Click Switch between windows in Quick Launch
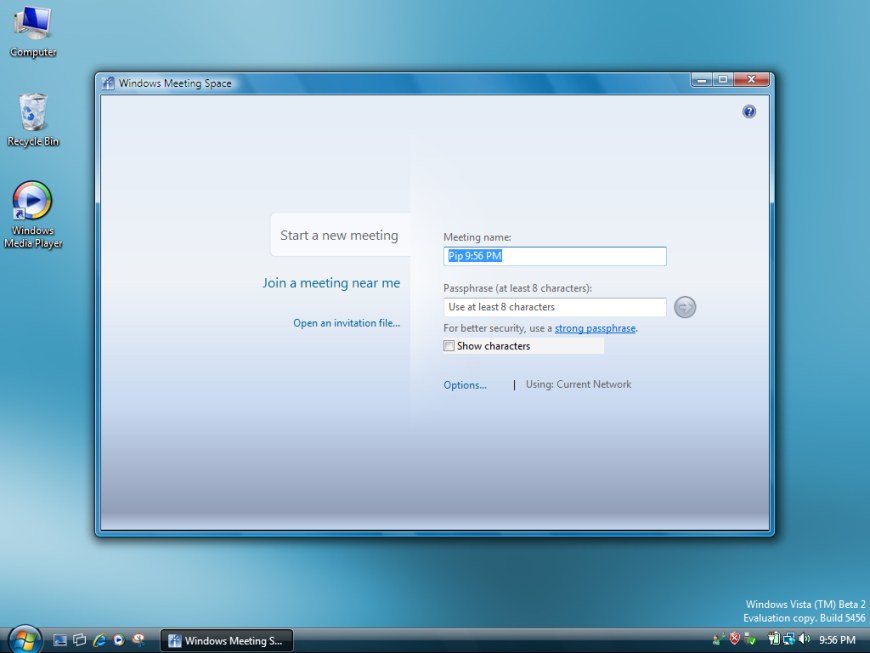870x653 pixels. pyautogui.click(x=79, y=640)
